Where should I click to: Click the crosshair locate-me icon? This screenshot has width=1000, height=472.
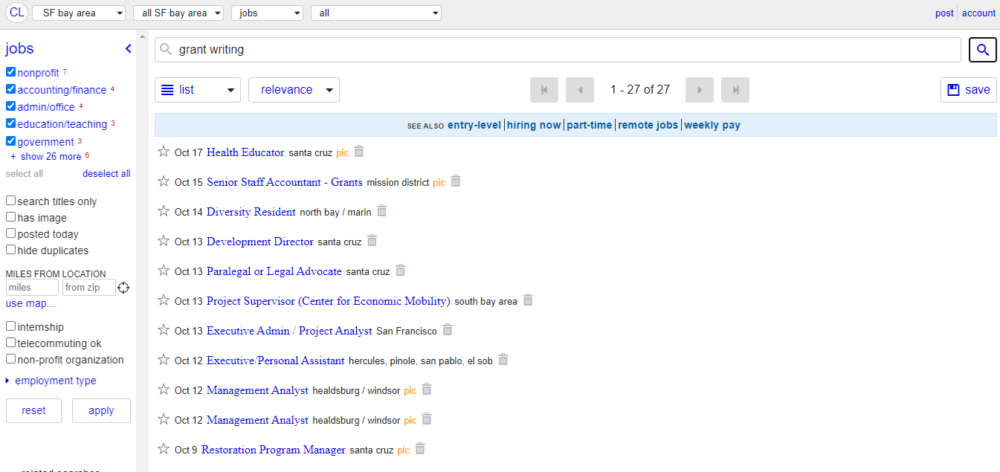[x=124, y=288]
